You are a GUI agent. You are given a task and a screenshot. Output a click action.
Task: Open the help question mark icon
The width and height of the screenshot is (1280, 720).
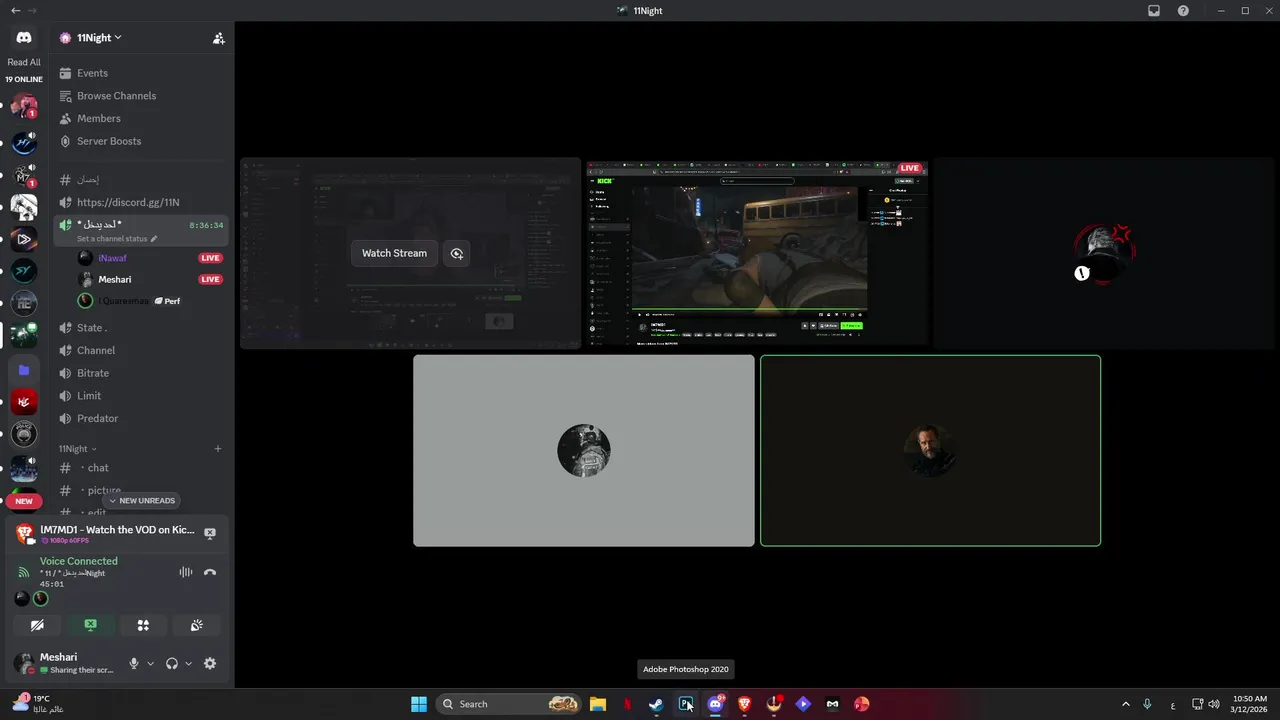click(1183, 11)
